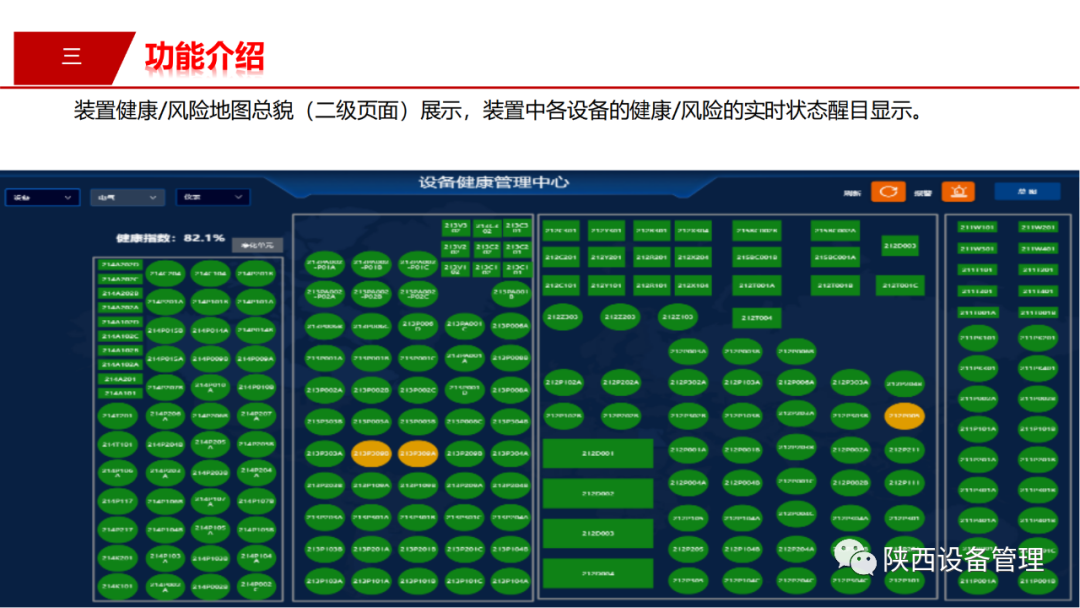The width and height of the screenshot is (1080, 608).
Task: Open the first filter dropdown labeled 设备
Action: pos(42,198)
